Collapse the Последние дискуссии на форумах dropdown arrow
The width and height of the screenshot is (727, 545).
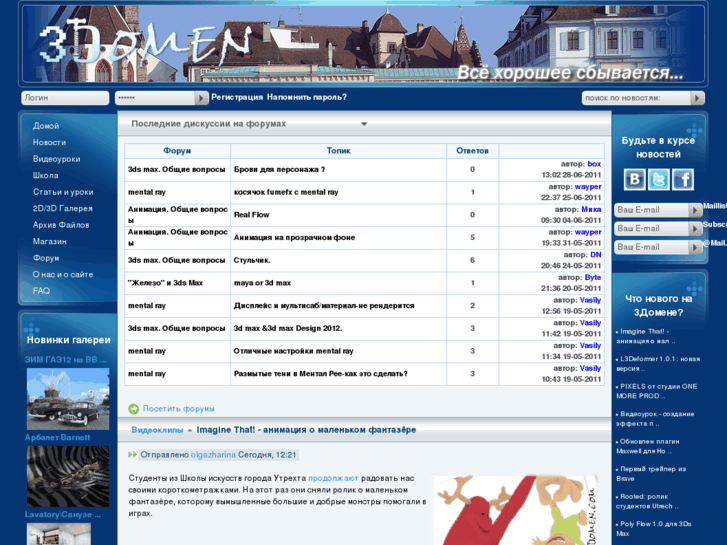click(x=364, y=124)
